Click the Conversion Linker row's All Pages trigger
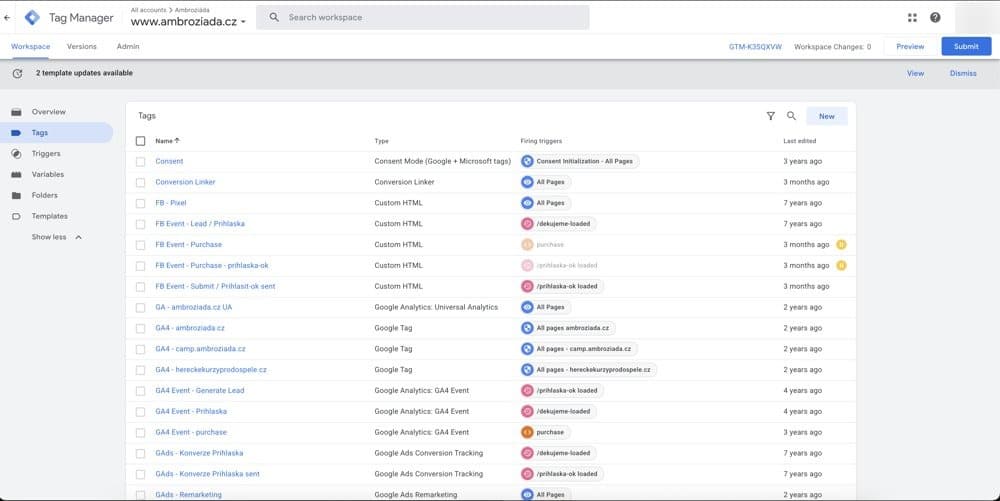This screenshot has height=501, width=1000. pos(546,182)
